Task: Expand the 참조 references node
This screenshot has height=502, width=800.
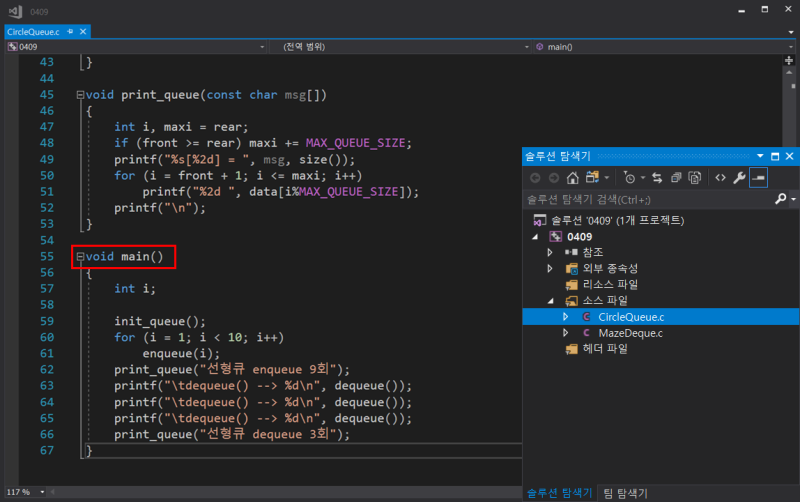Action: [550, 252]
